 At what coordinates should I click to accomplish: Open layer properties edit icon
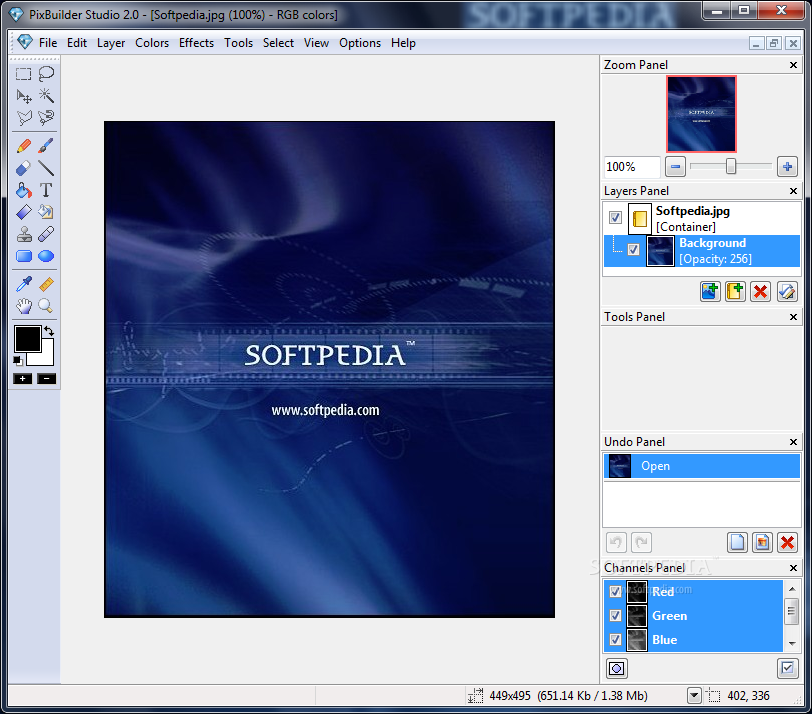coord(787,292)
